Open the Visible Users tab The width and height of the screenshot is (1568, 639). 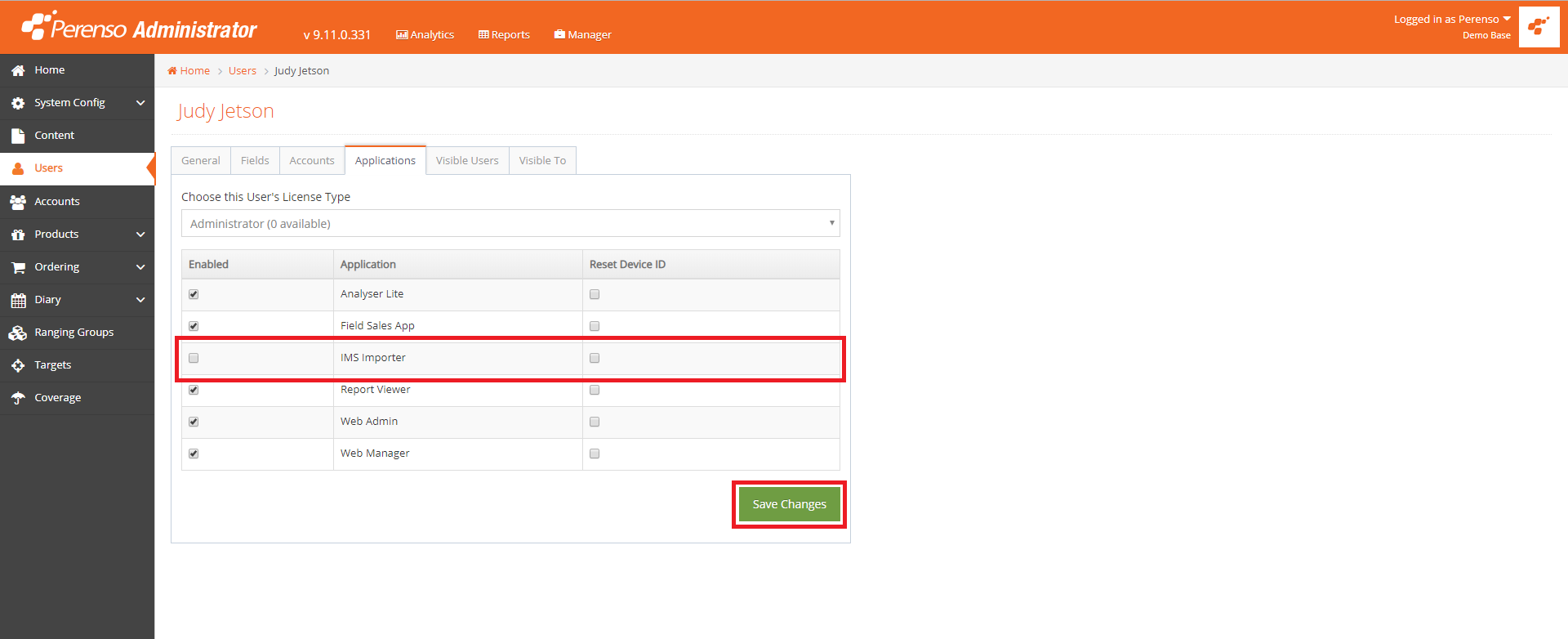(467, 160)
